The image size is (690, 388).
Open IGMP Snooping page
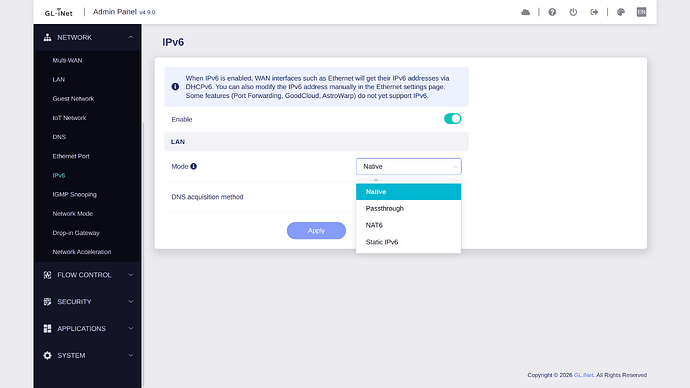click(74, 194)
